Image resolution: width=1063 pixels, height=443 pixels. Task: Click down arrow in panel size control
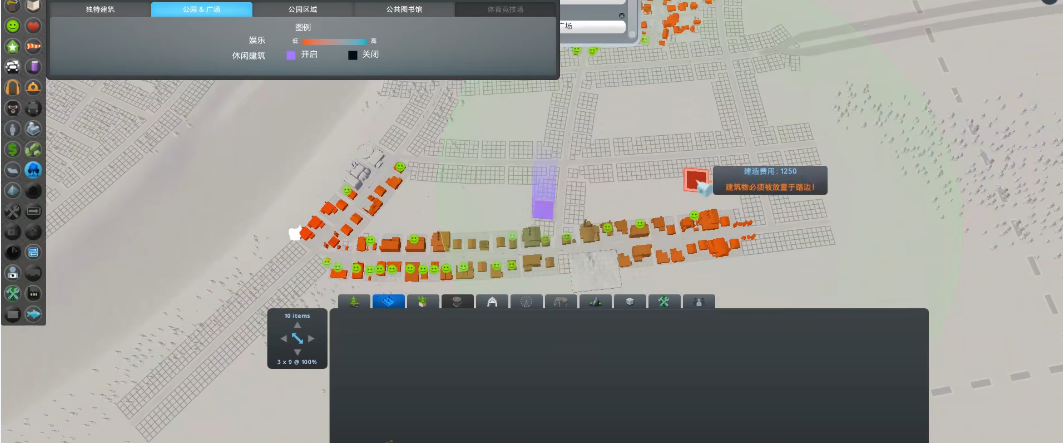tap(297, 351)
